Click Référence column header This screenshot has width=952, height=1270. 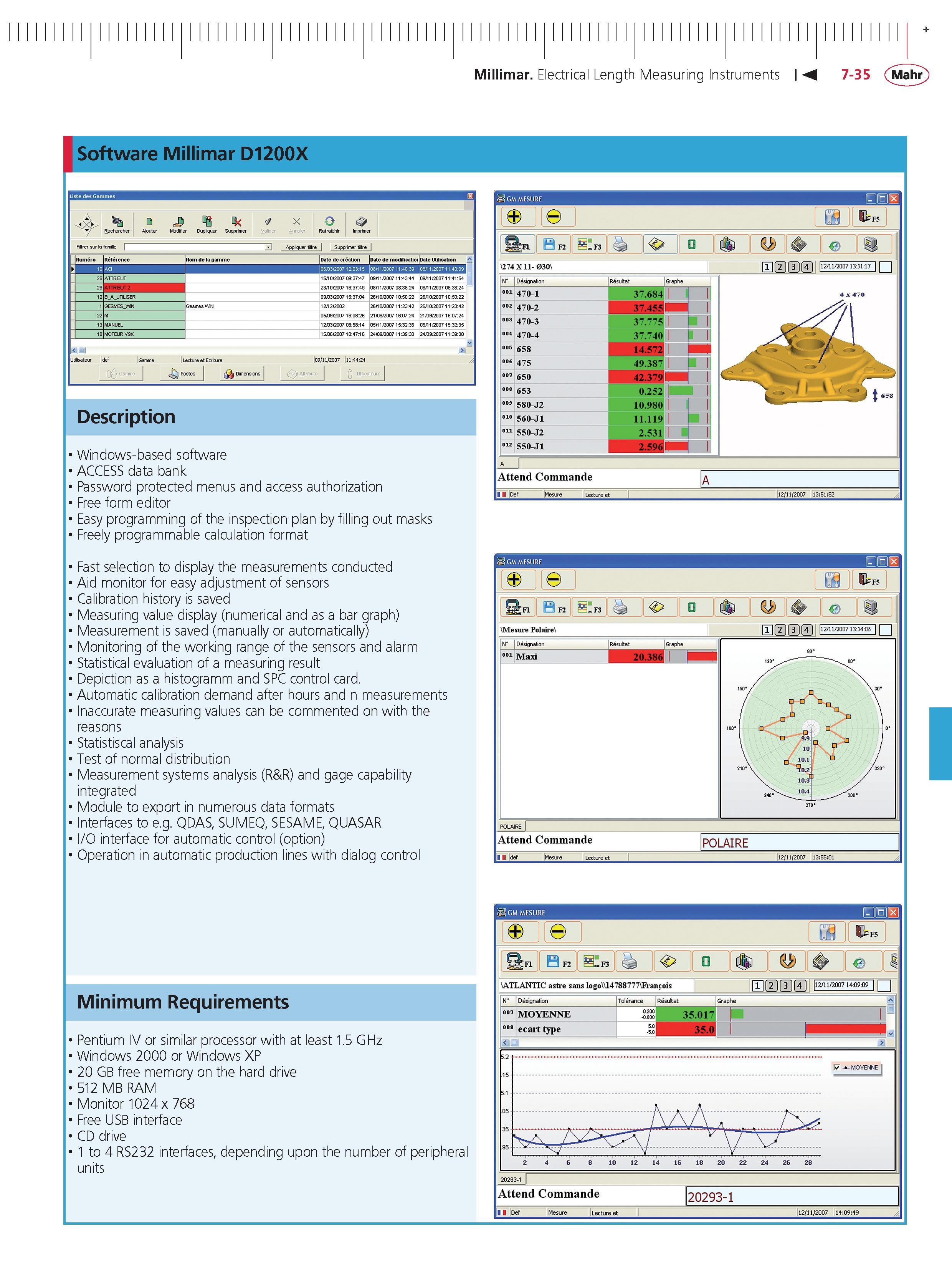click(144, 260)
